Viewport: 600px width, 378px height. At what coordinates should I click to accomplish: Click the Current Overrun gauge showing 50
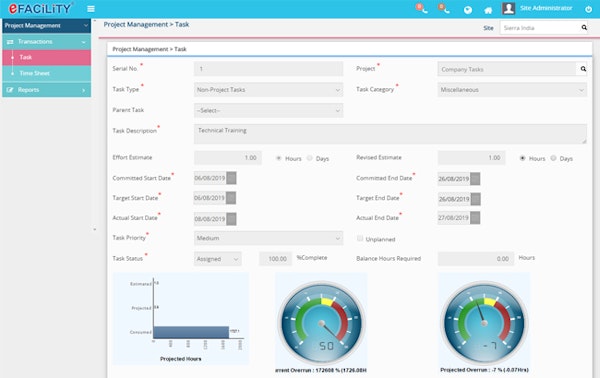point(321,323)
